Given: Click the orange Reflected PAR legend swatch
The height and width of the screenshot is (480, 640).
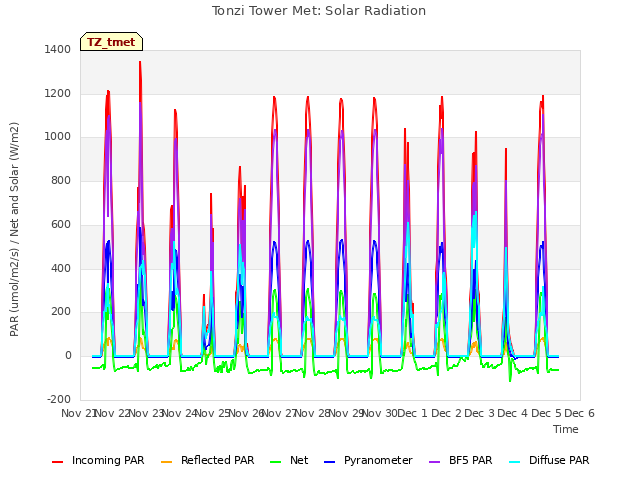Looking at the screenshot, I should coord(167,462).
